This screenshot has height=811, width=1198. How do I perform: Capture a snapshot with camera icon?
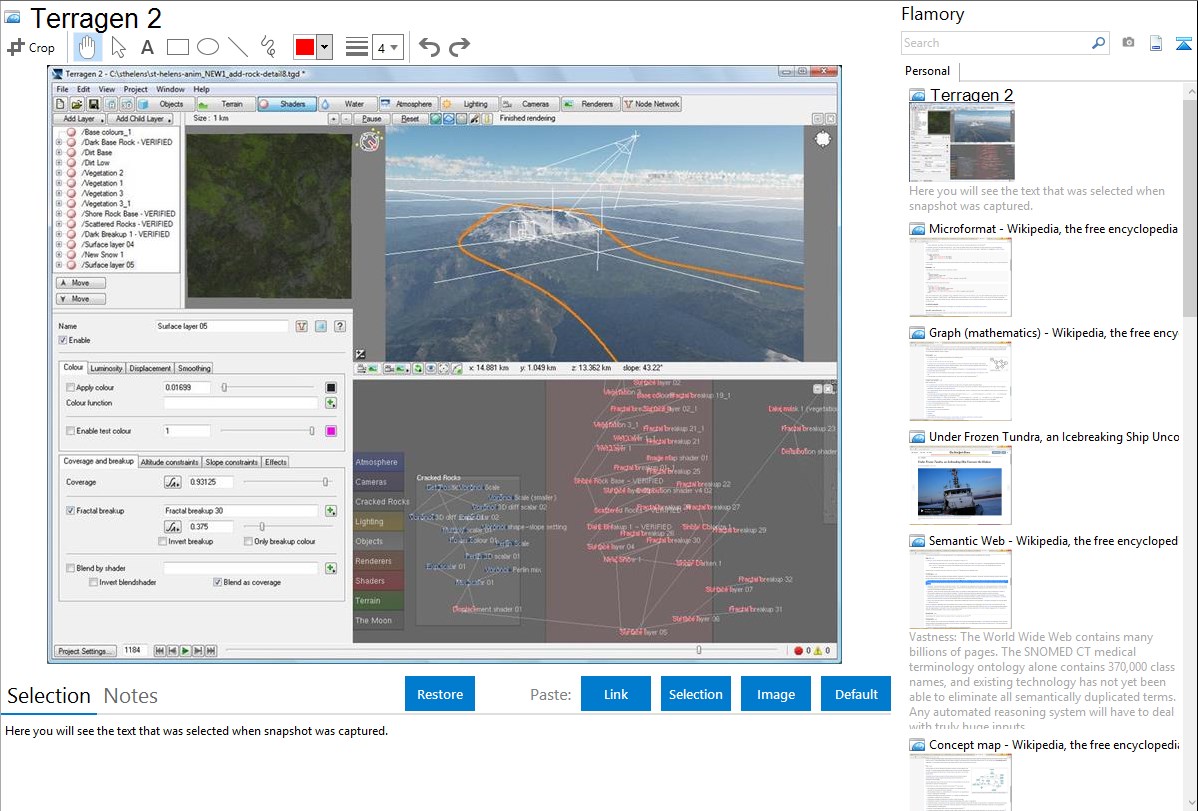click(1128, 43)
